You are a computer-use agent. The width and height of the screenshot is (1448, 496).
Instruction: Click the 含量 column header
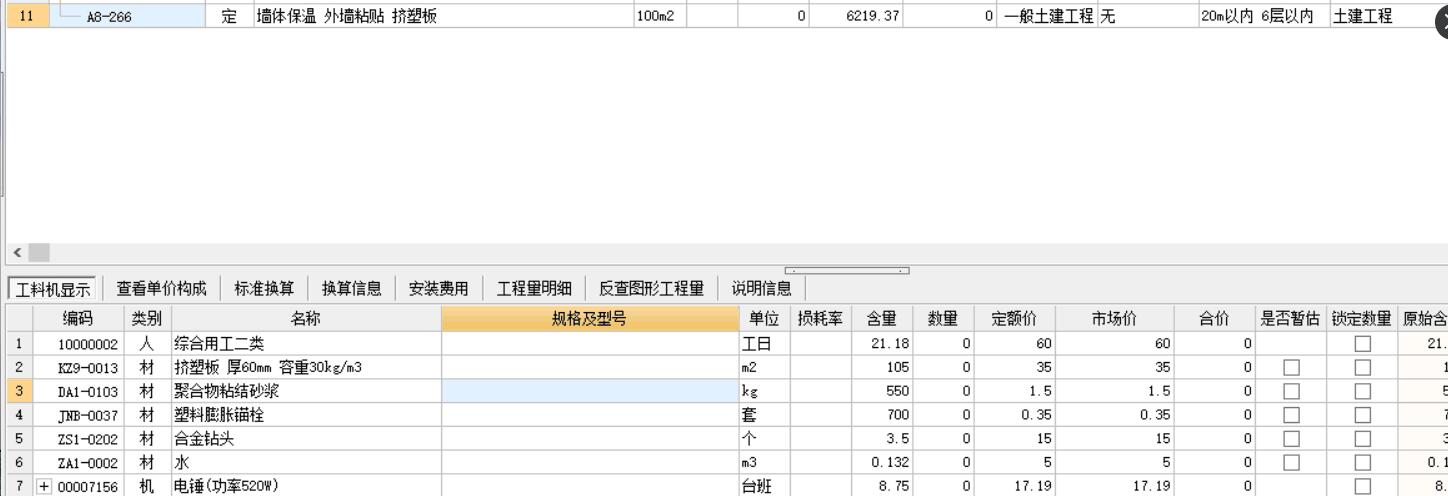pos(880,319)
